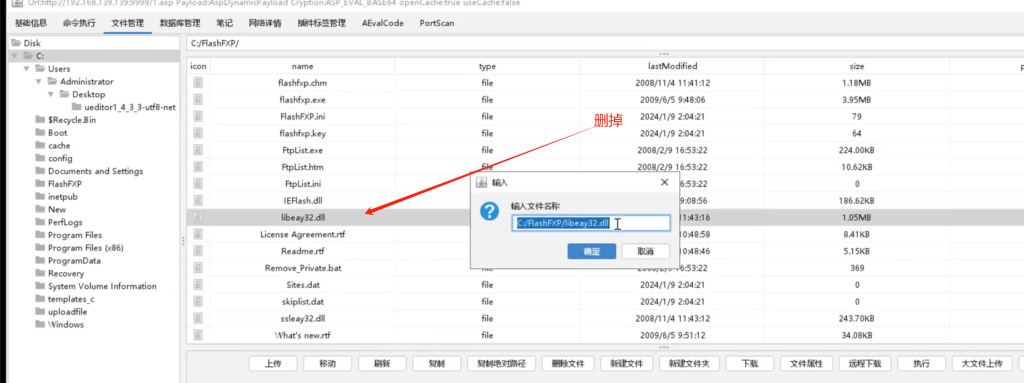The width and height of the screenshot is (1024, 383).
Task: Click the 删除文件 button
Action: pyautogui.click(x=568, y=363)
